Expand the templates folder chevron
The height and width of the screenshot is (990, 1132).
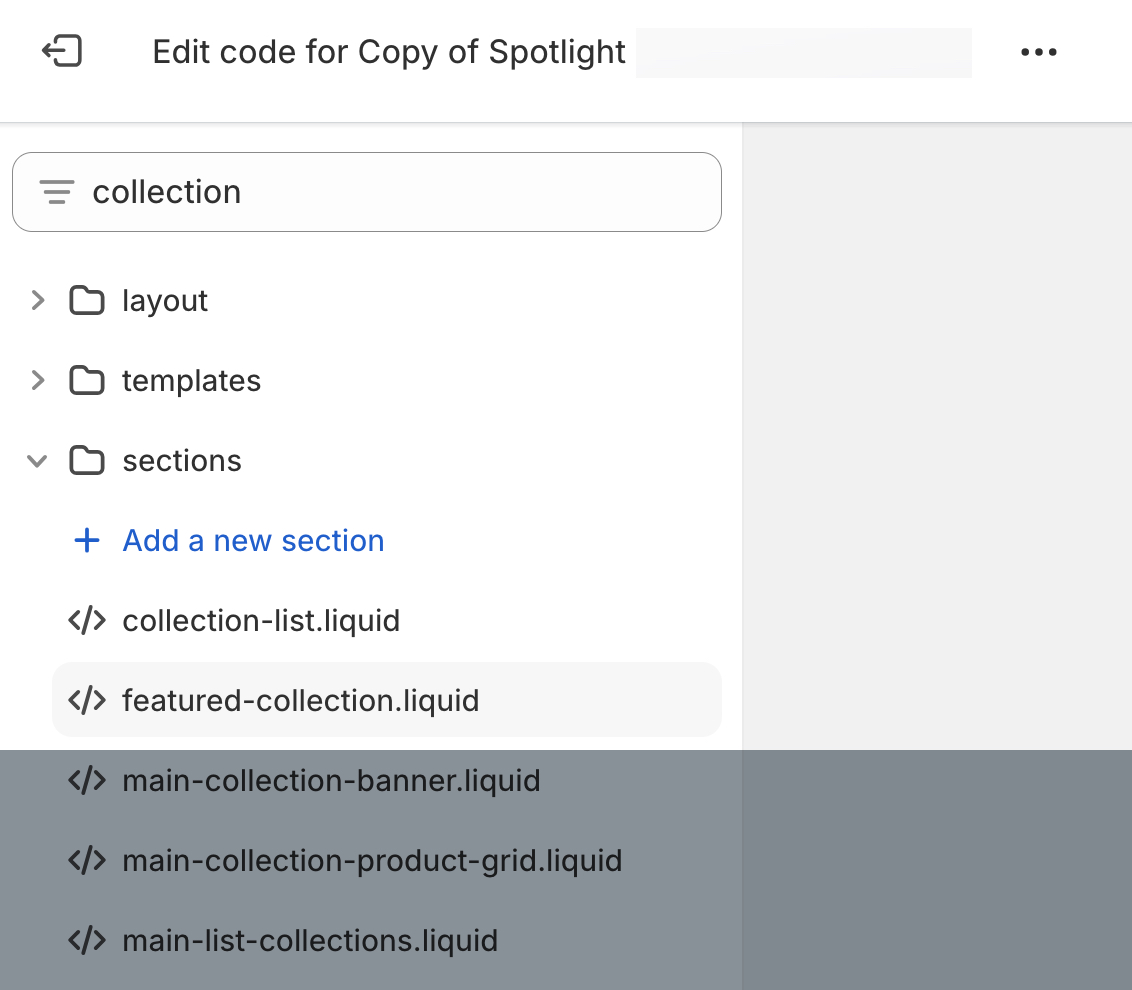tap(38, 380)
